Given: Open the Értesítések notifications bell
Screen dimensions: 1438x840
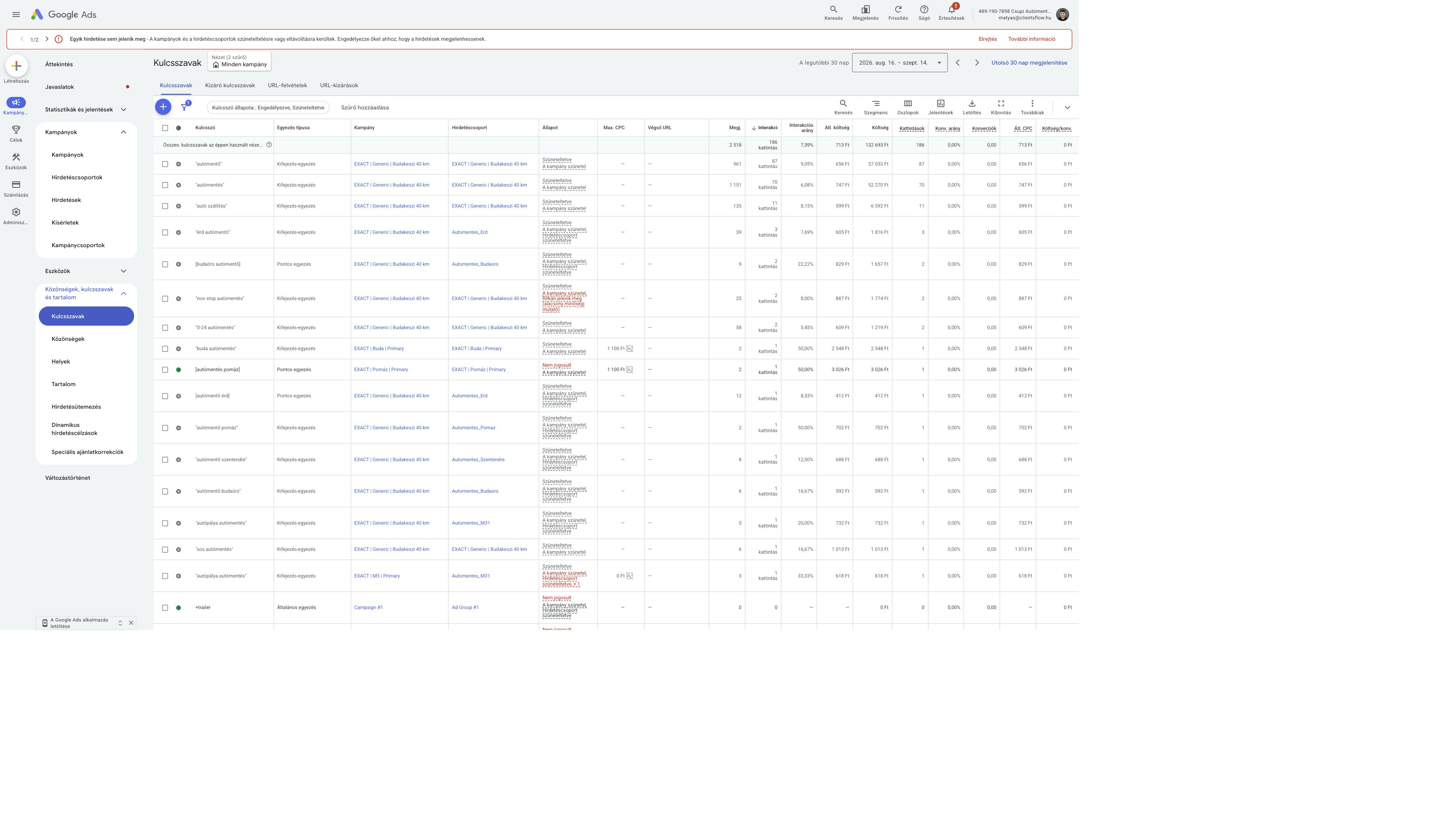Looking at the screenshot, I should [x=951, y=13].
